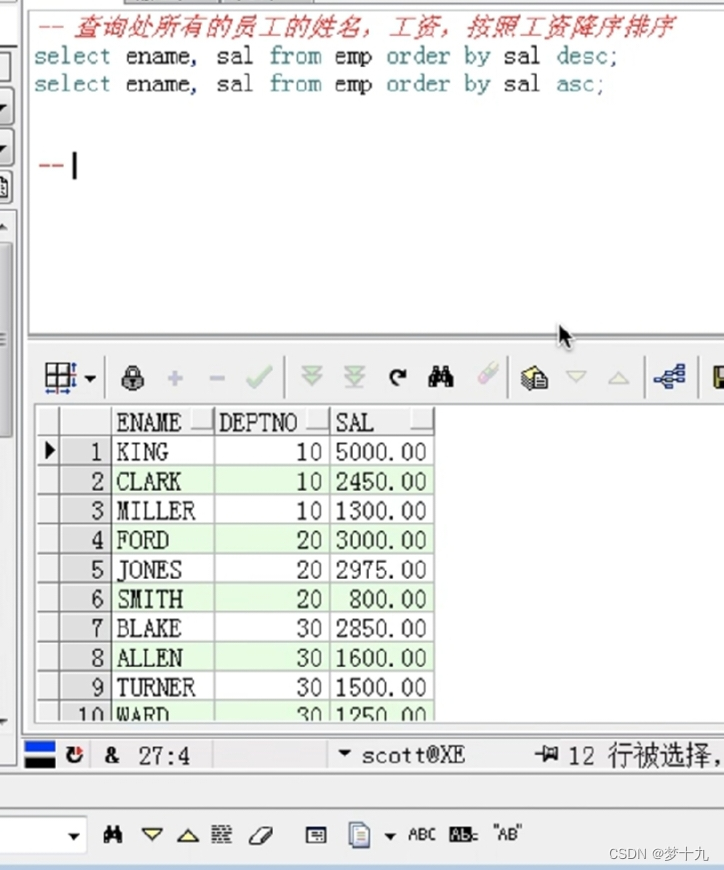The image size is (724, 870).
Task: Select the SMITH cell
Action: click(x=163, y=599)
